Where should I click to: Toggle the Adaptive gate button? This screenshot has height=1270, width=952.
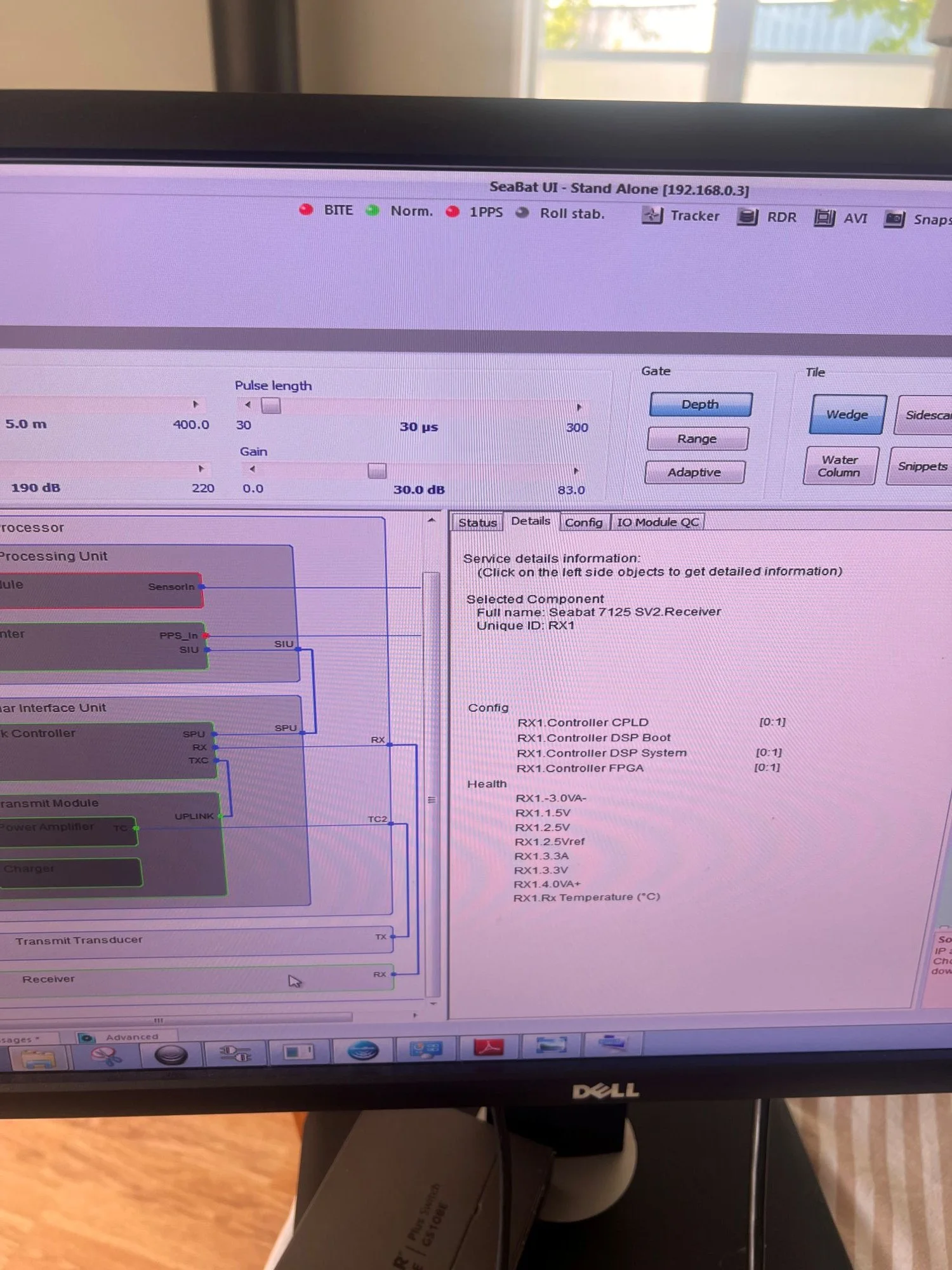[x=694, y=472]
